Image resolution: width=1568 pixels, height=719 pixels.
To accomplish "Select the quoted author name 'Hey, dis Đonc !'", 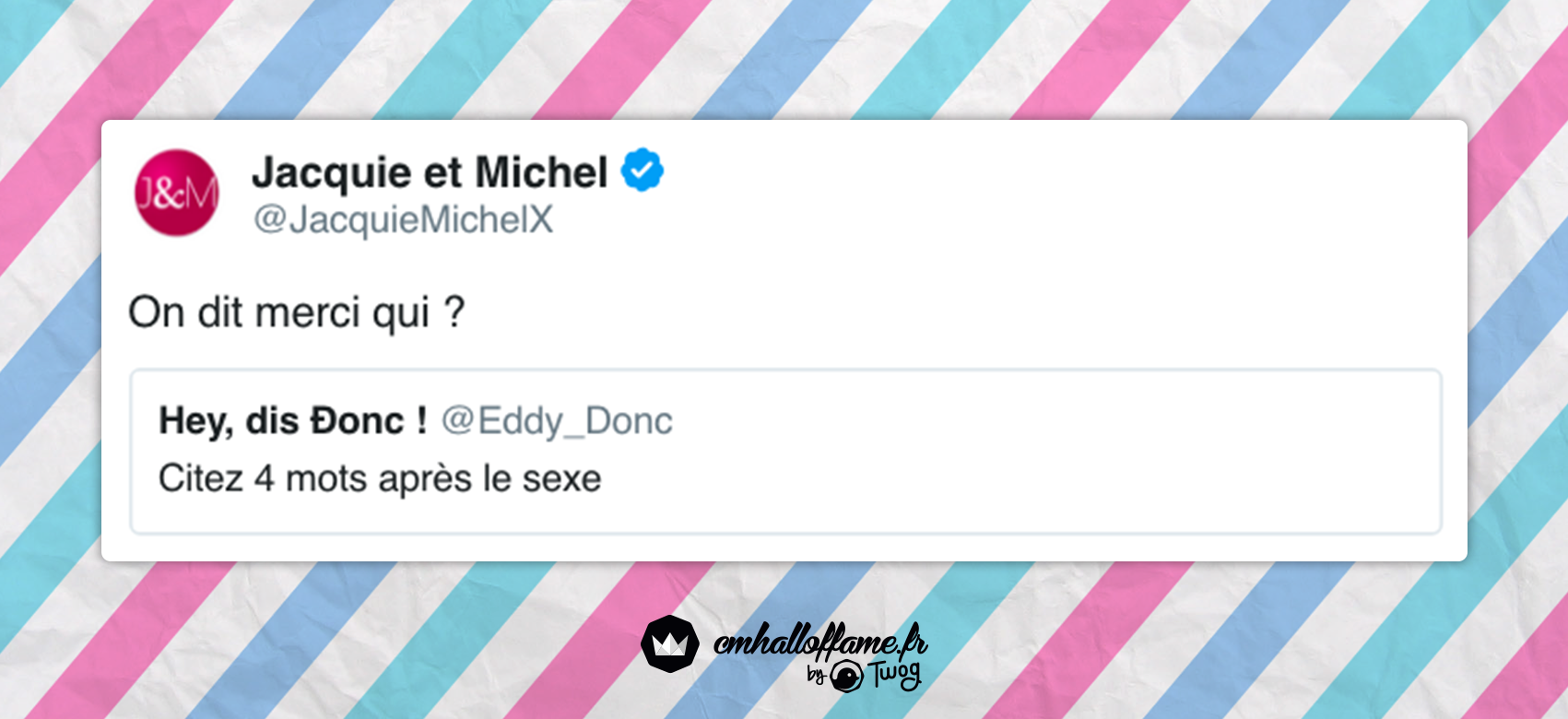I will coord(292,421).
